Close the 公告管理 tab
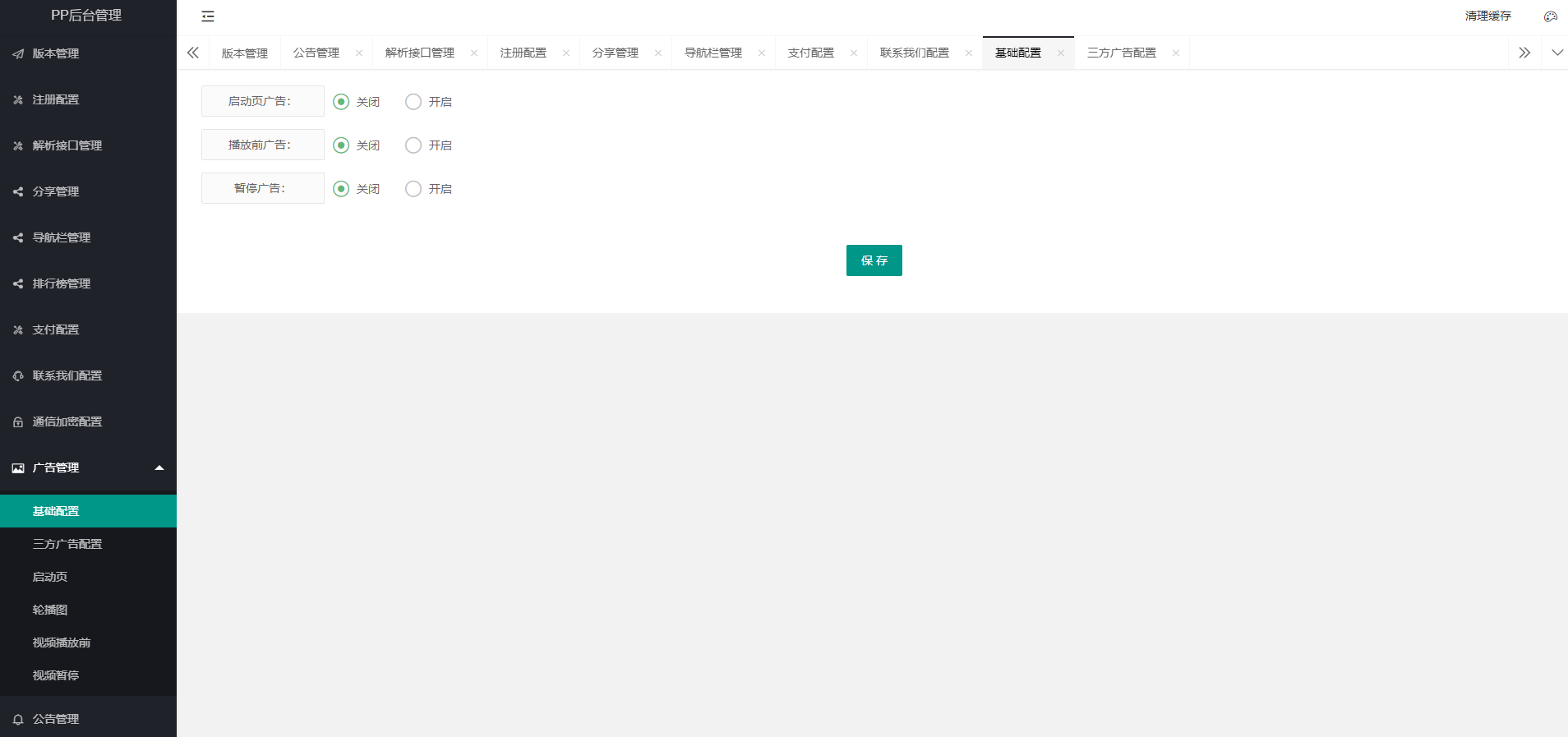1568x737 pixels. [x=359, y=53]
